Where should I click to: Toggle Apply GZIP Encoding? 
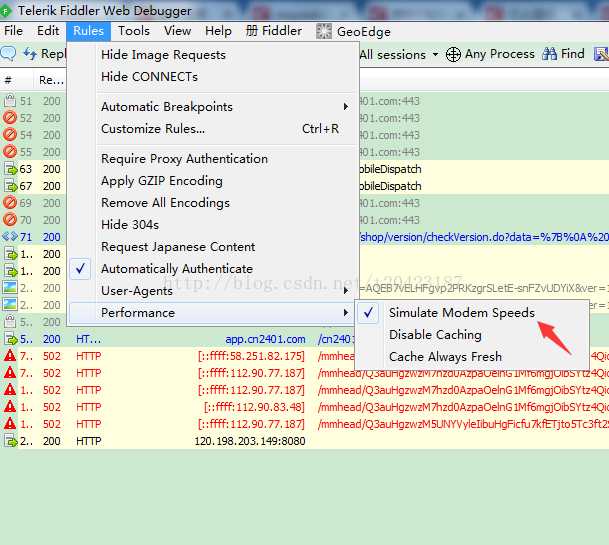point(212,181)
